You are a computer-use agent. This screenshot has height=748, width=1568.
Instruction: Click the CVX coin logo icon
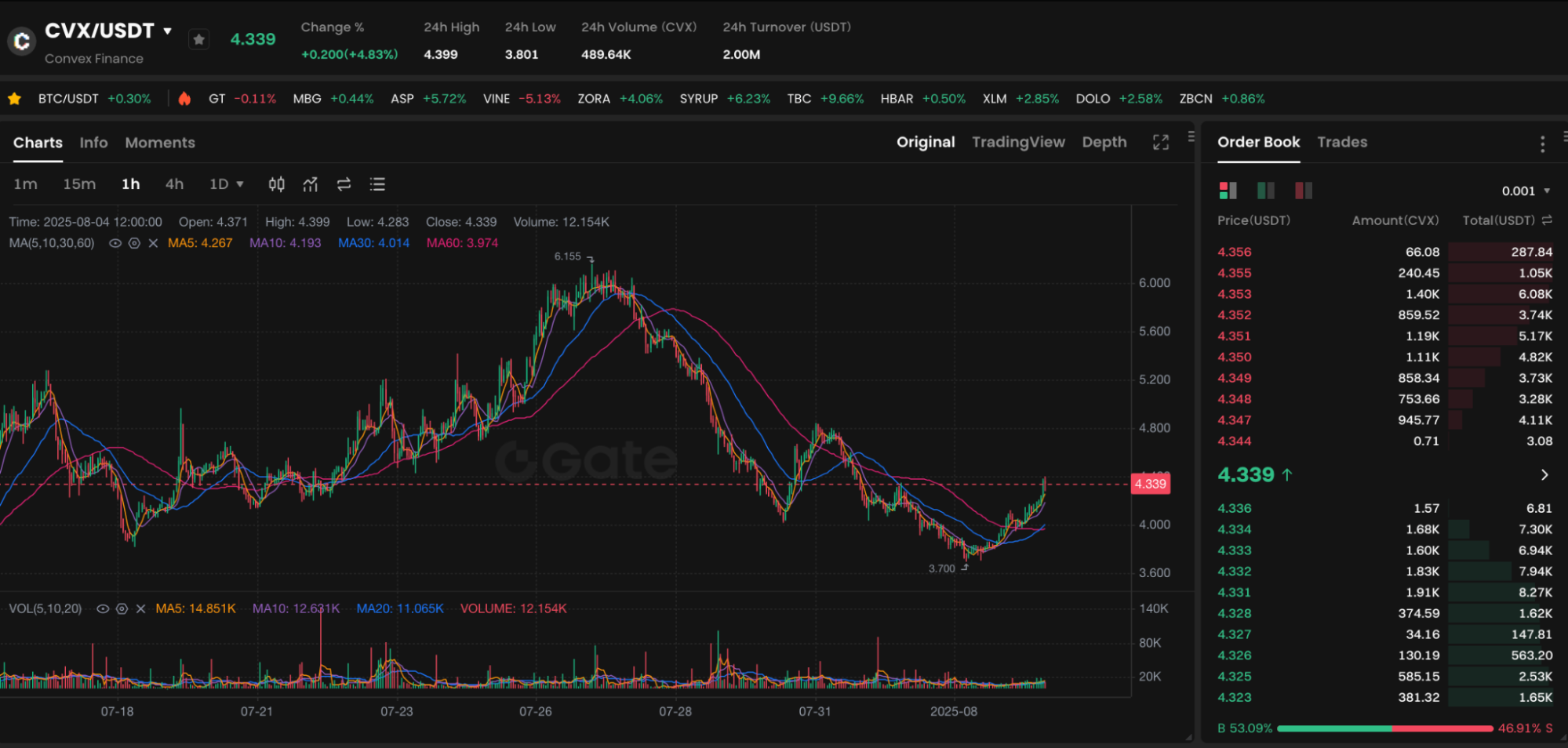tap(21, 41)
